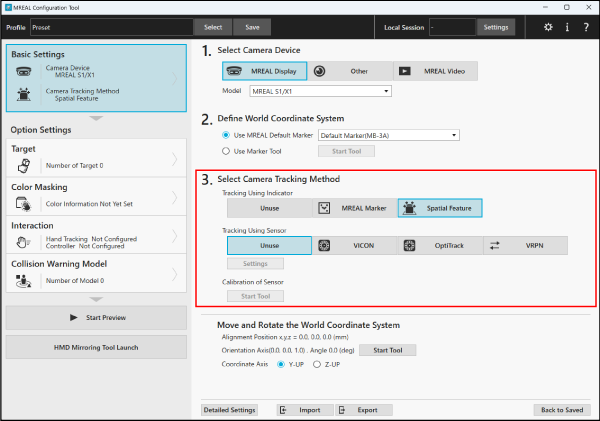Set indicator tracking to Unuse
600x421 pixels.
click(269, 208)
